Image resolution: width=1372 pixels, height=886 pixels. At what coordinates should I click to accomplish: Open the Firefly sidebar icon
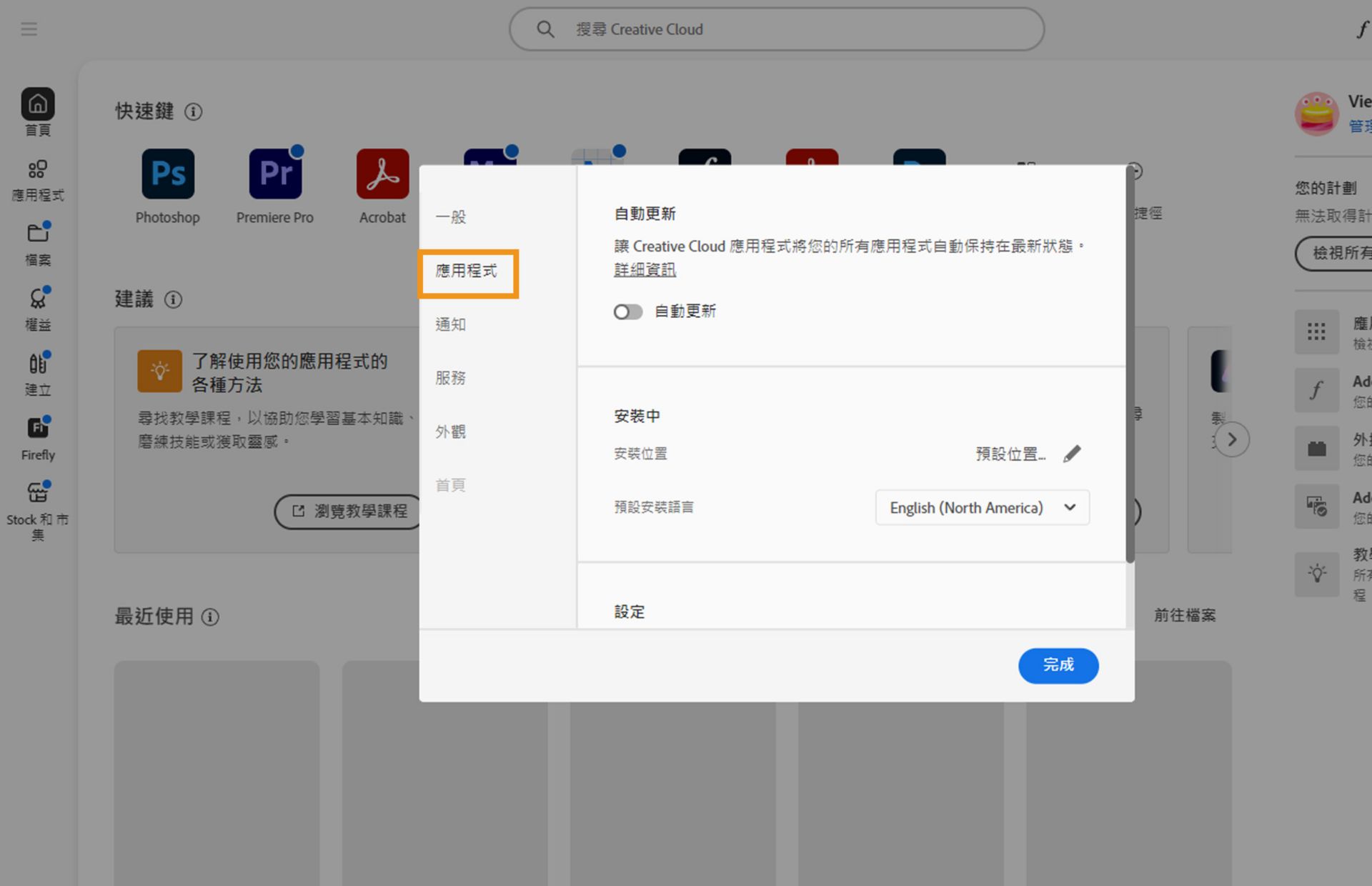pos(38,428)
